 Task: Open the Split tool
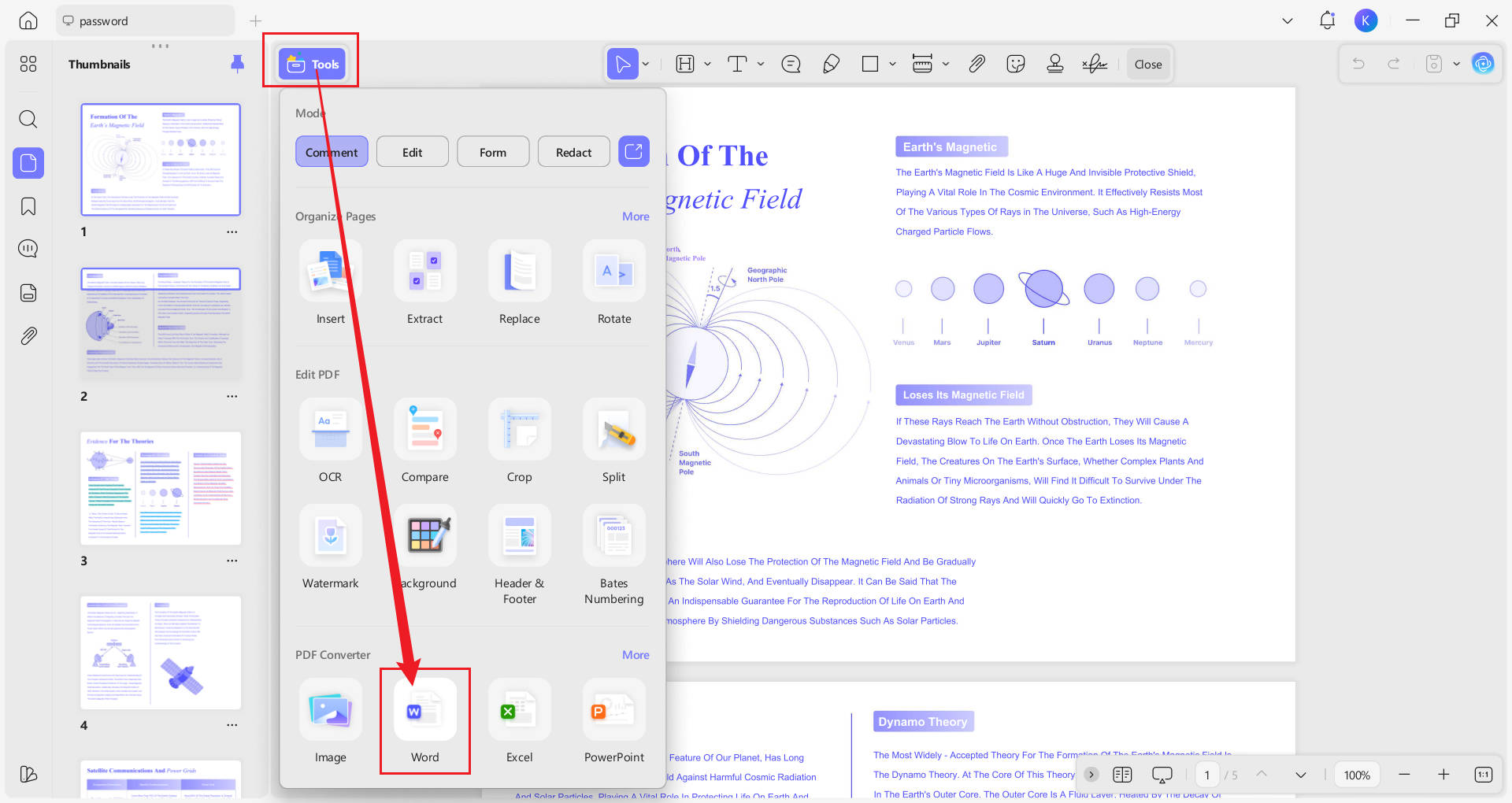(614, 442)
